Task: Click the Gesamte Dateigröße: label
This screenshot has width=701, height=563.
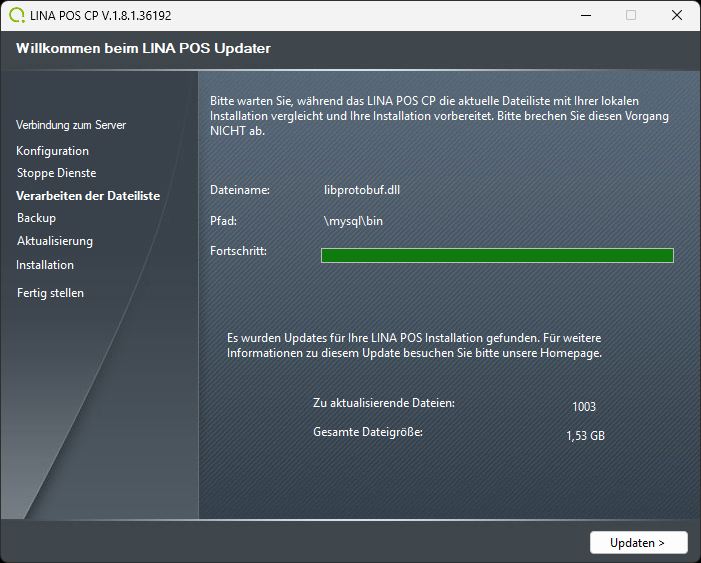Action: pyautogui.click(x=367, y=432)
